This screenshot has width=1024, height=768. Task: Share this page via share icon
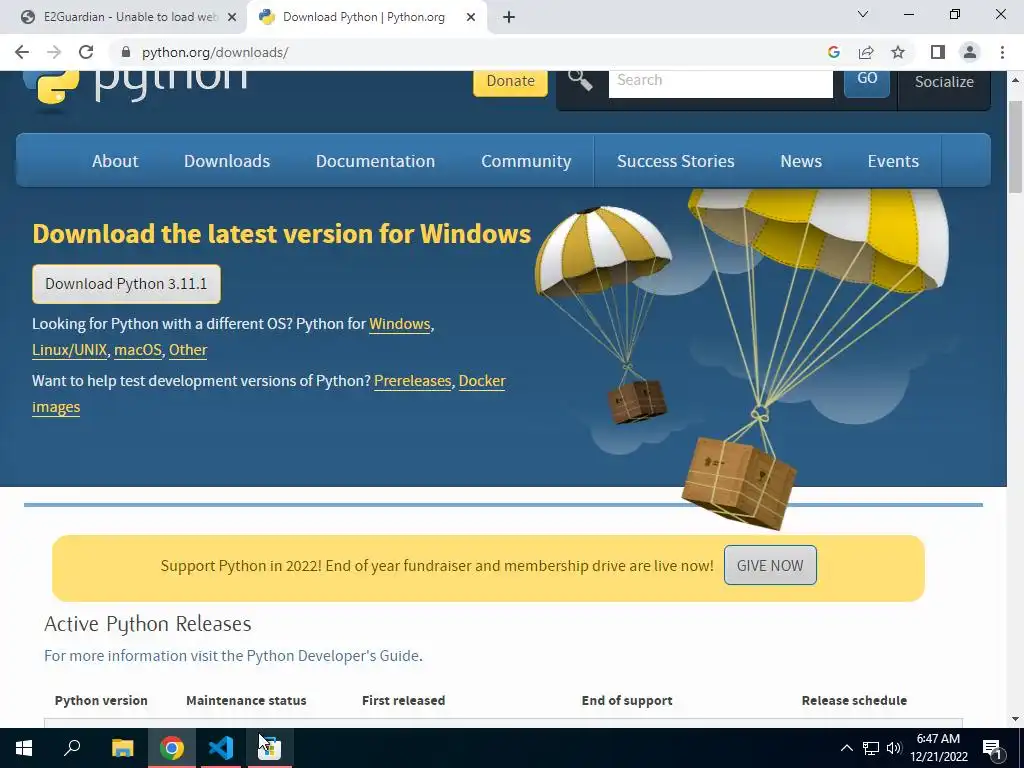click(866, 52)
